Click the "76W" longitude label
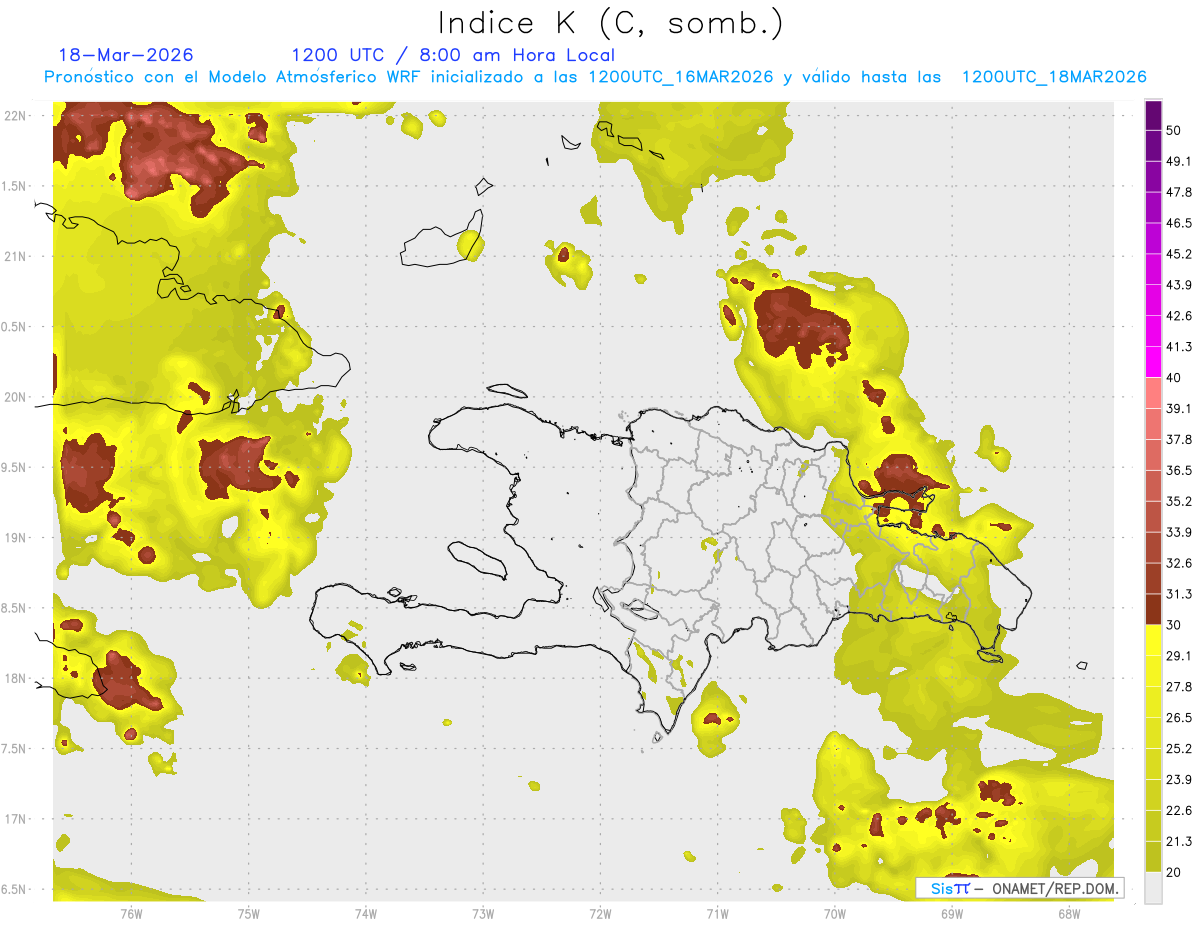Screen dimensions: 1200x927 coord(131,914)
